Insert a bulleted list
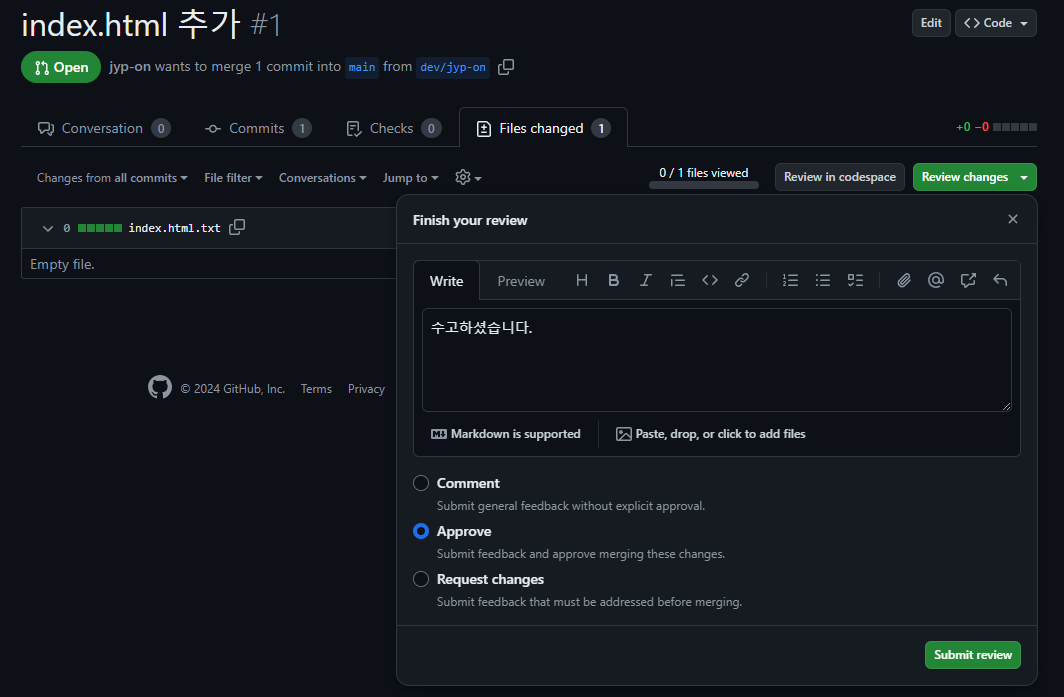The image size is (1064, 697). pos(822,280)
